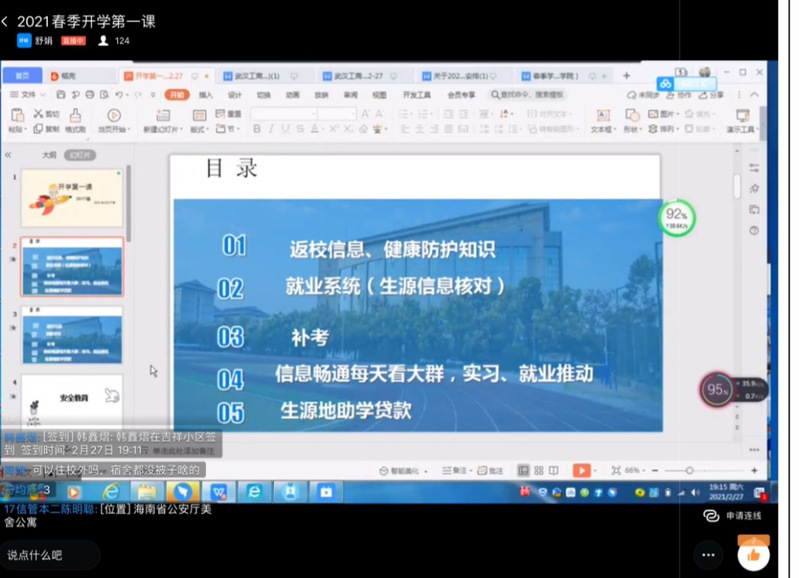Click the orange slideshow play button
The image size is (799, 578).
pos(581,469)
